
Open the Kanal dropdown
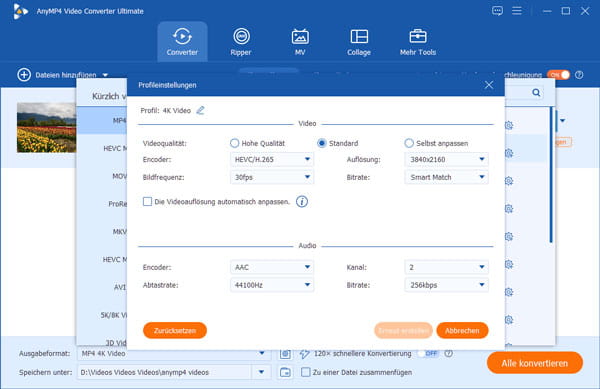pyautogui.click(x=446, y=267)
